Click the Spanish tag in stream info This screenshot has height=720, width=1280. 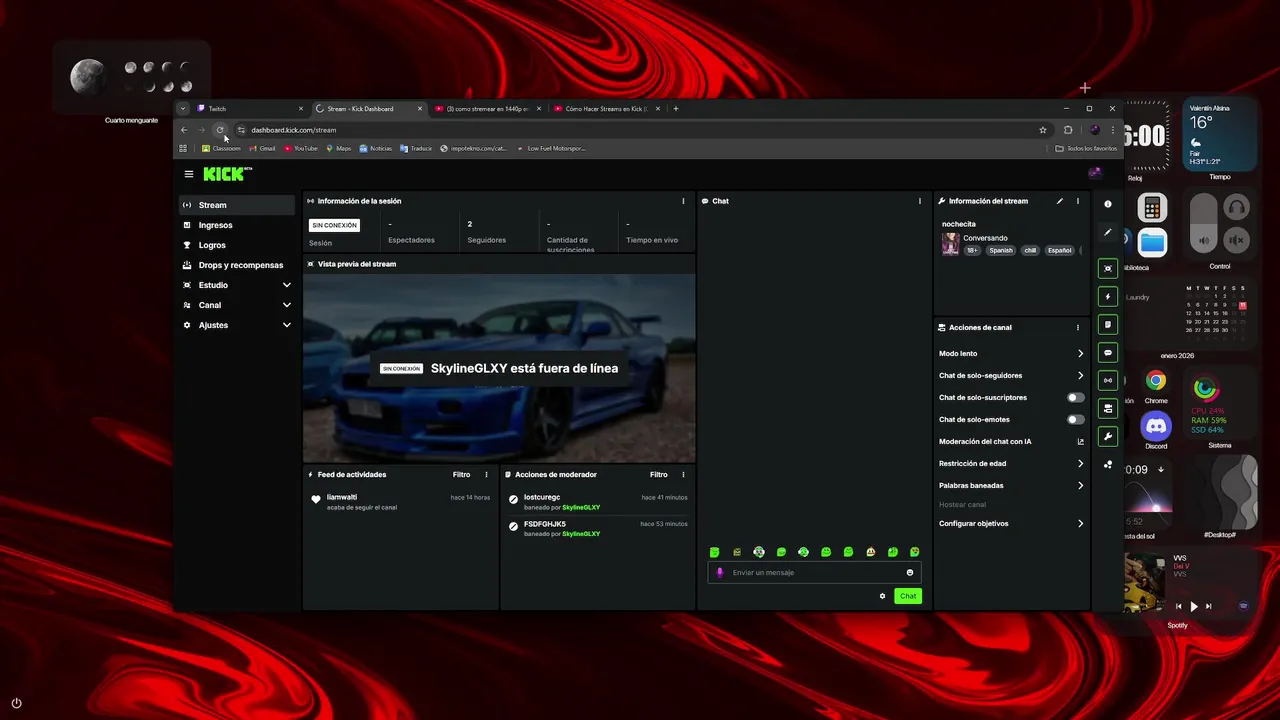[1001, 250]
